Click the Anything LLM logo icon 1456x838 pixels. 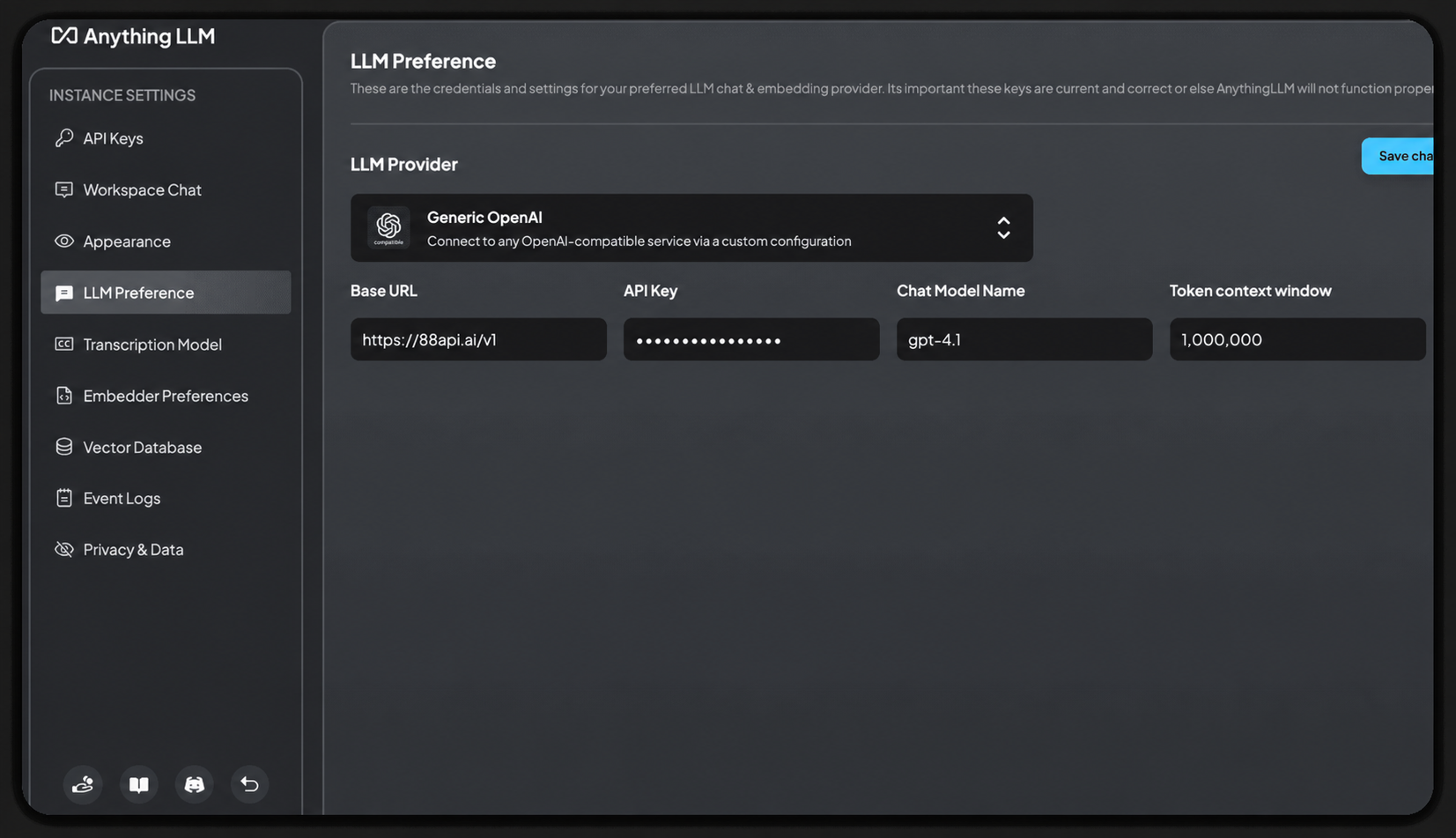coord(64,35)
